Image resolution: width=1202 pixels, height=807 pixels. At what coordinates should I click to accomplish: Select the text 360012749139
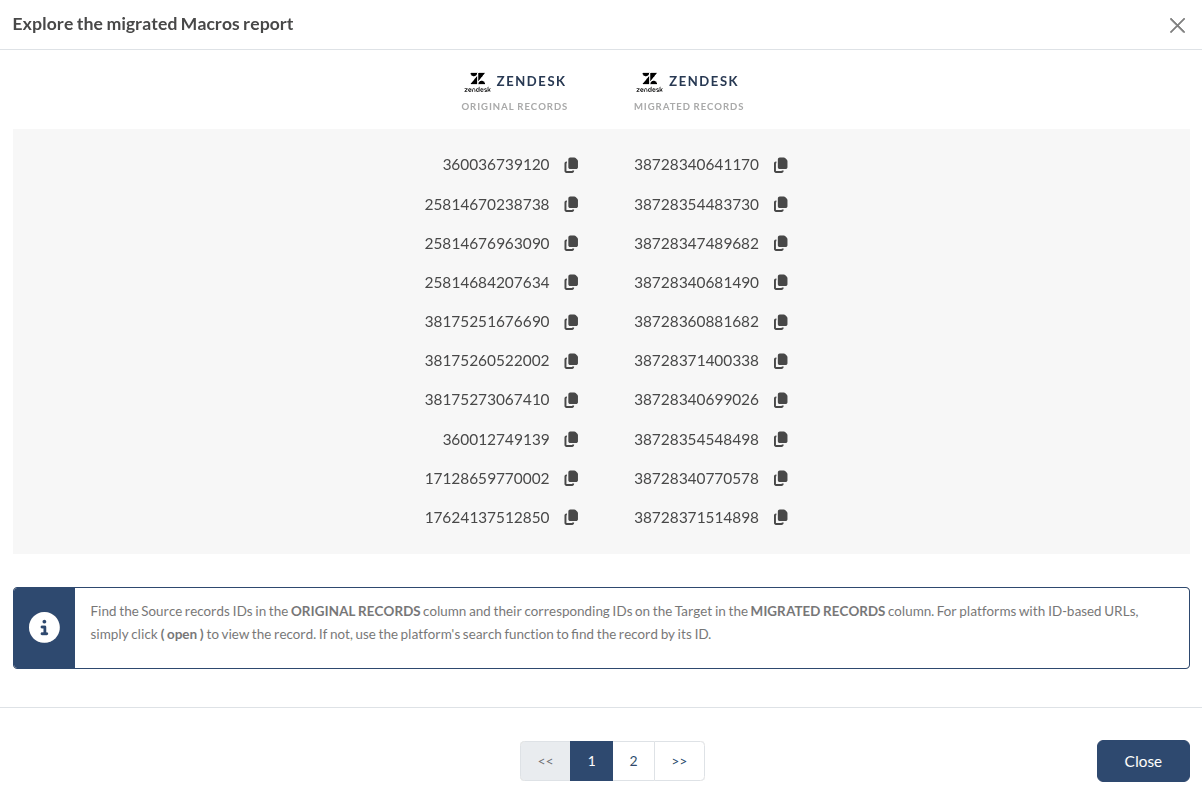click(x=496, y=439)
